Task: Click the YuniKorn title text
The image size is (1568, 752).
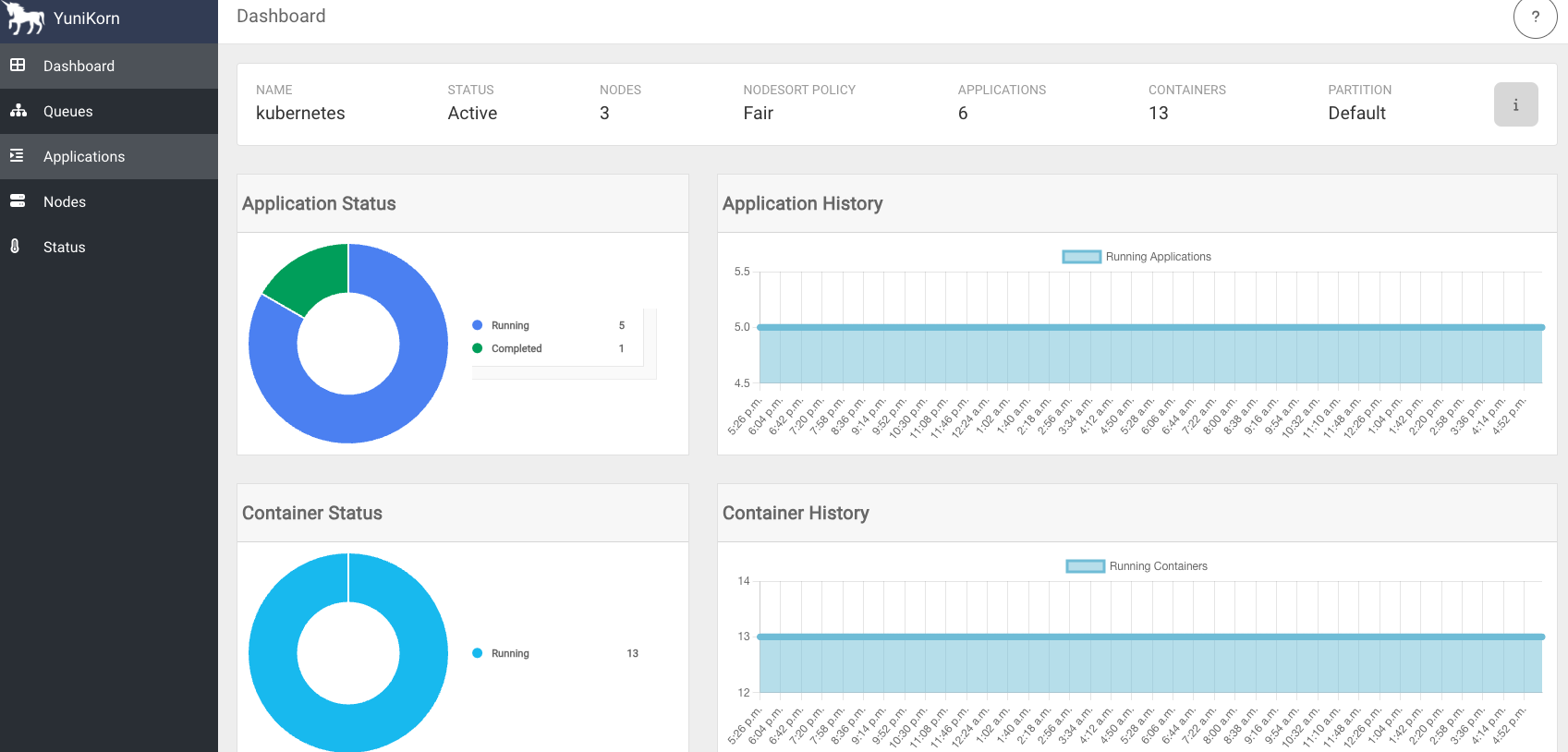Action: point(87,18)
